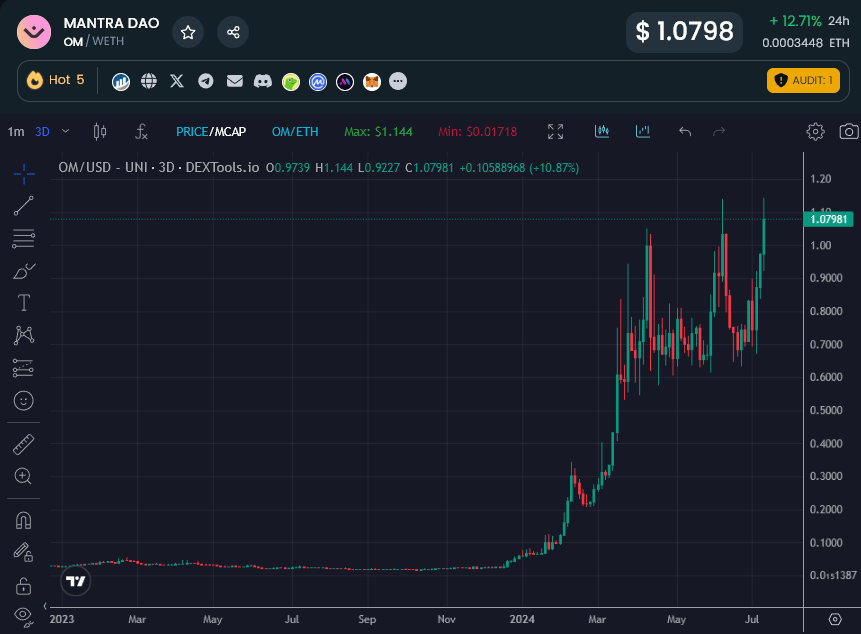Open the emoji icons tool

tap(24, 401)
